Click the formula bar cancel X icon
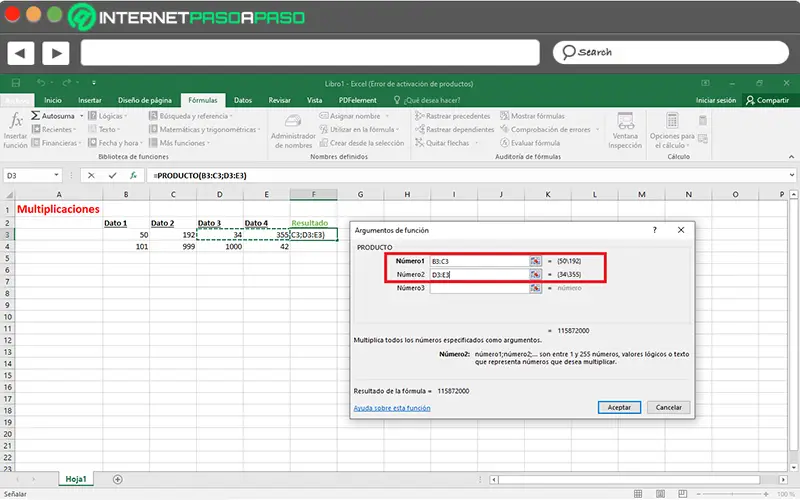The image size is (800, 500). coord(91,175)
